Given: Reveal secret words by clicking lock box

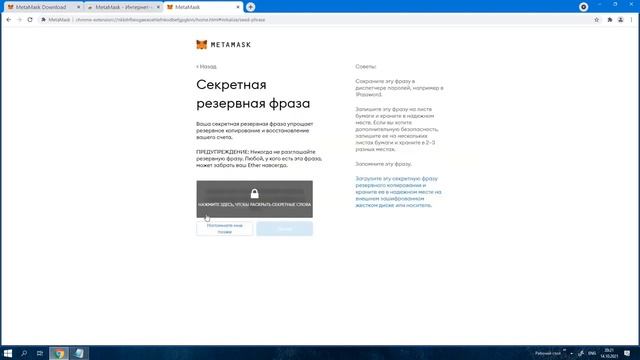Looking at the screenshot, I should (255, 199).
